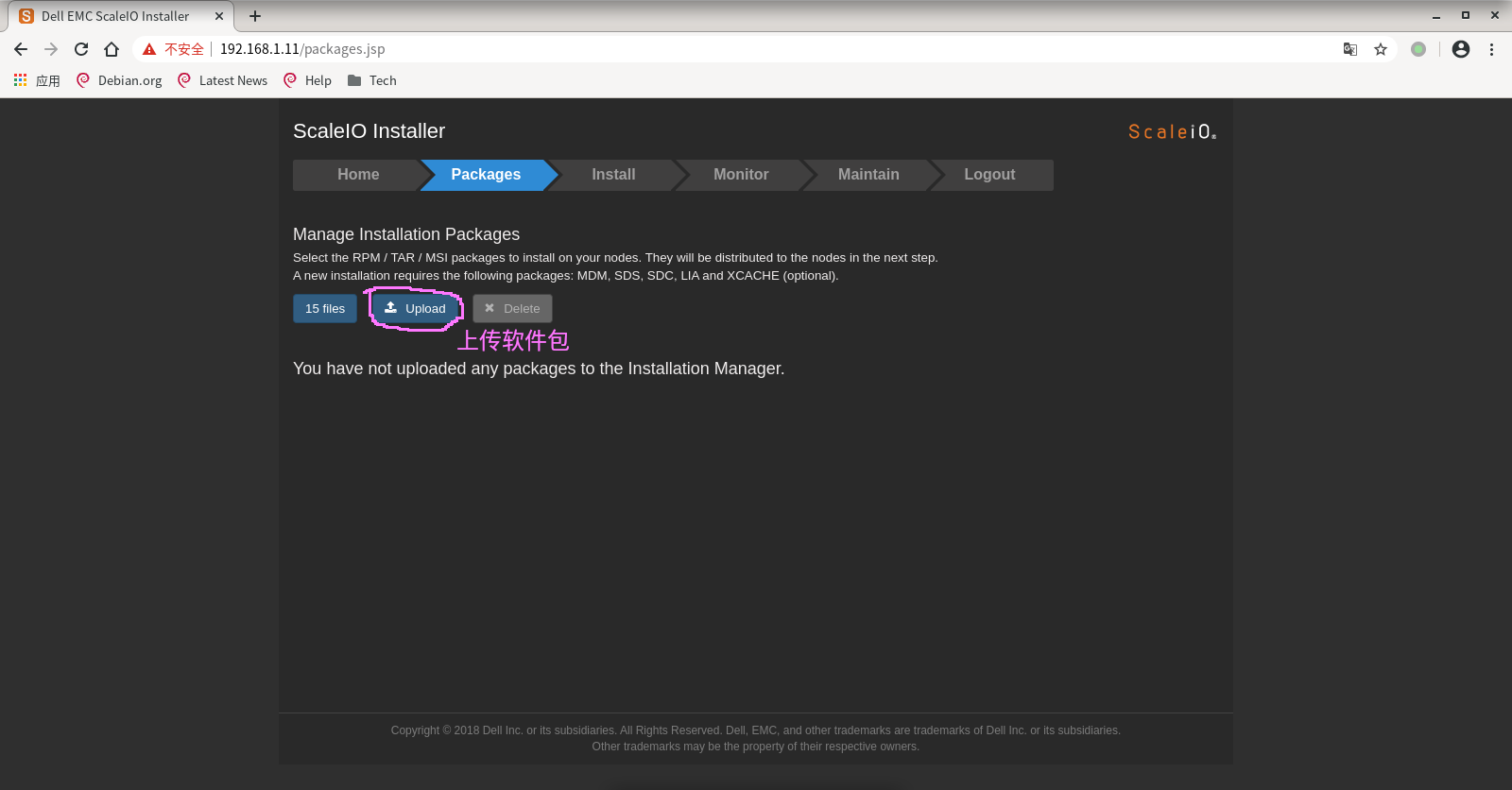Go to the Home step
This screenshot has width=1512, height=790.
357,175
